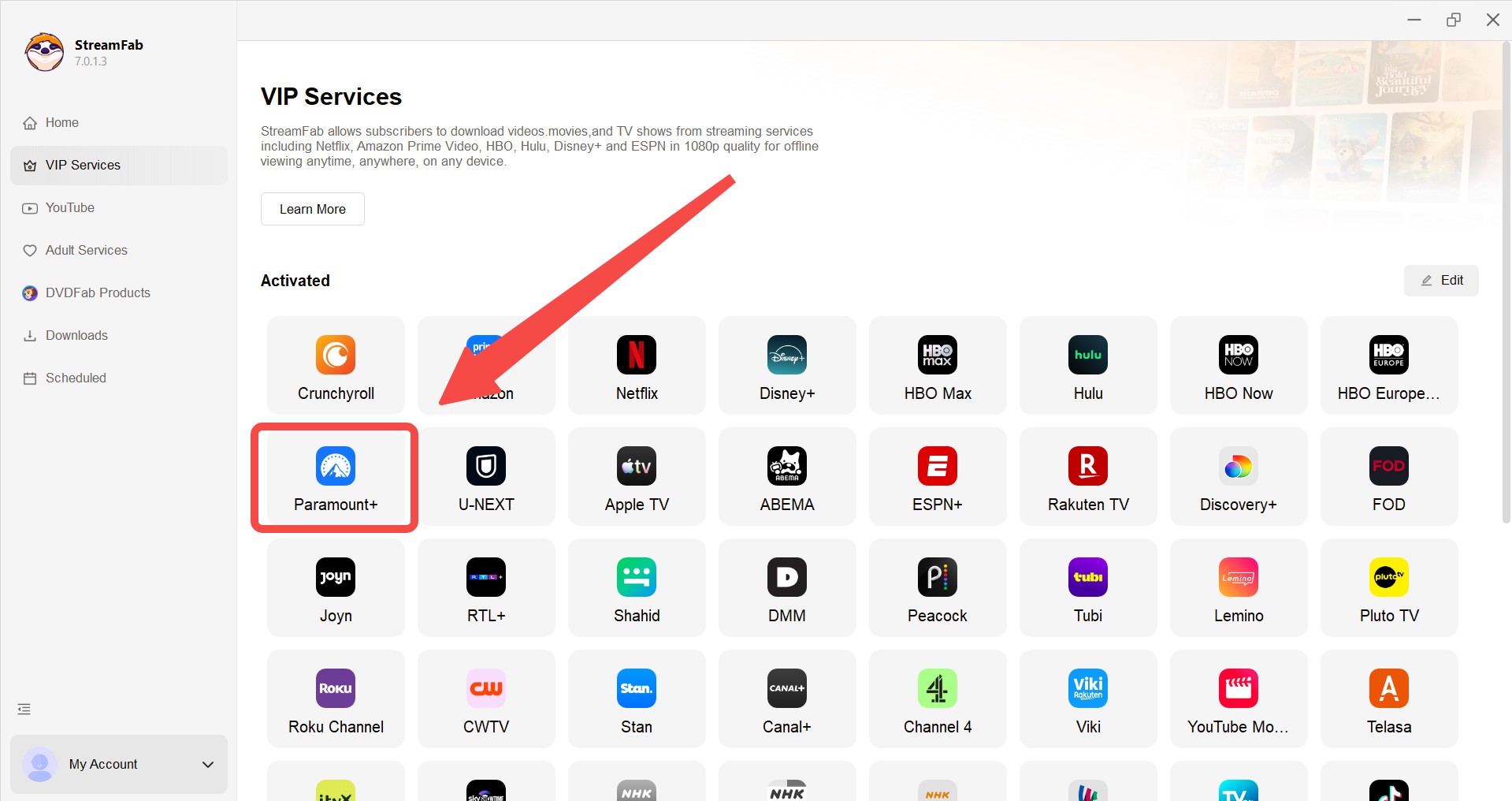1512x801 pixels.
Task: Restore down the application window
Action: [1454, 19]
